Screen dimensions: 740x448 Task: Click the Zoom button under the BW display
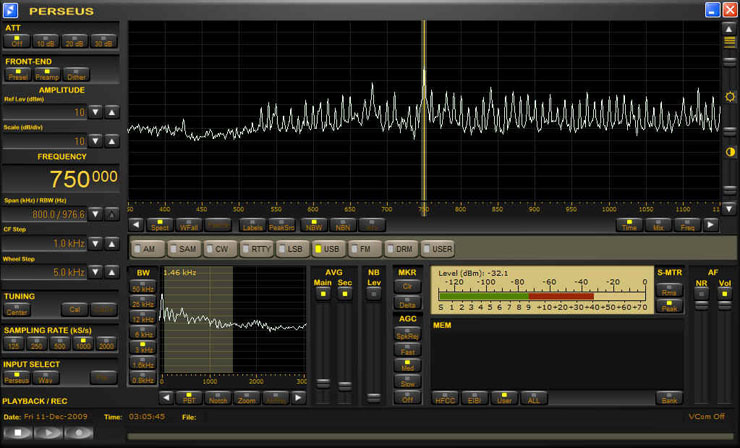(247, 397)
